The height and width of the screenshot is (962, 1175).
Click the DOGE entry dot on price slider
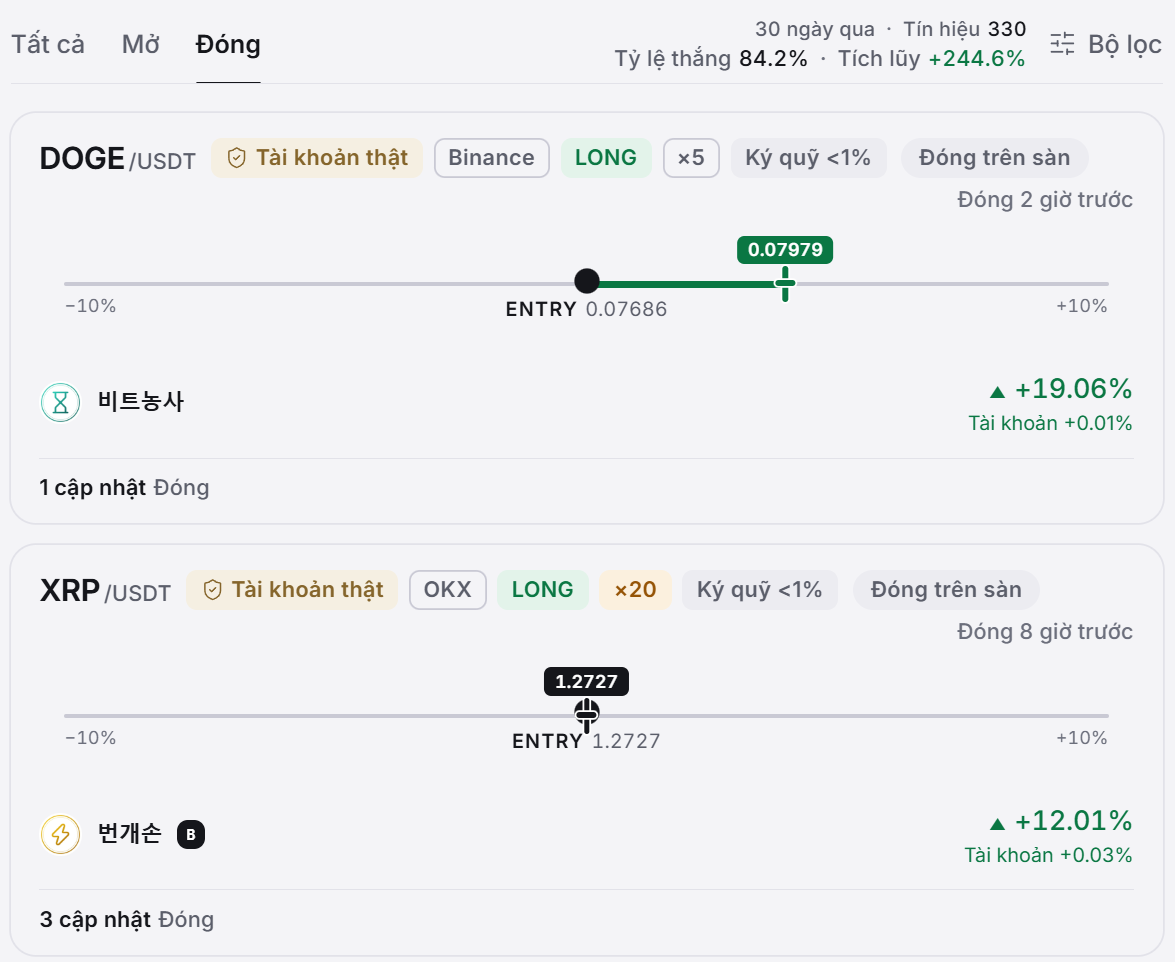pos(587,282)
